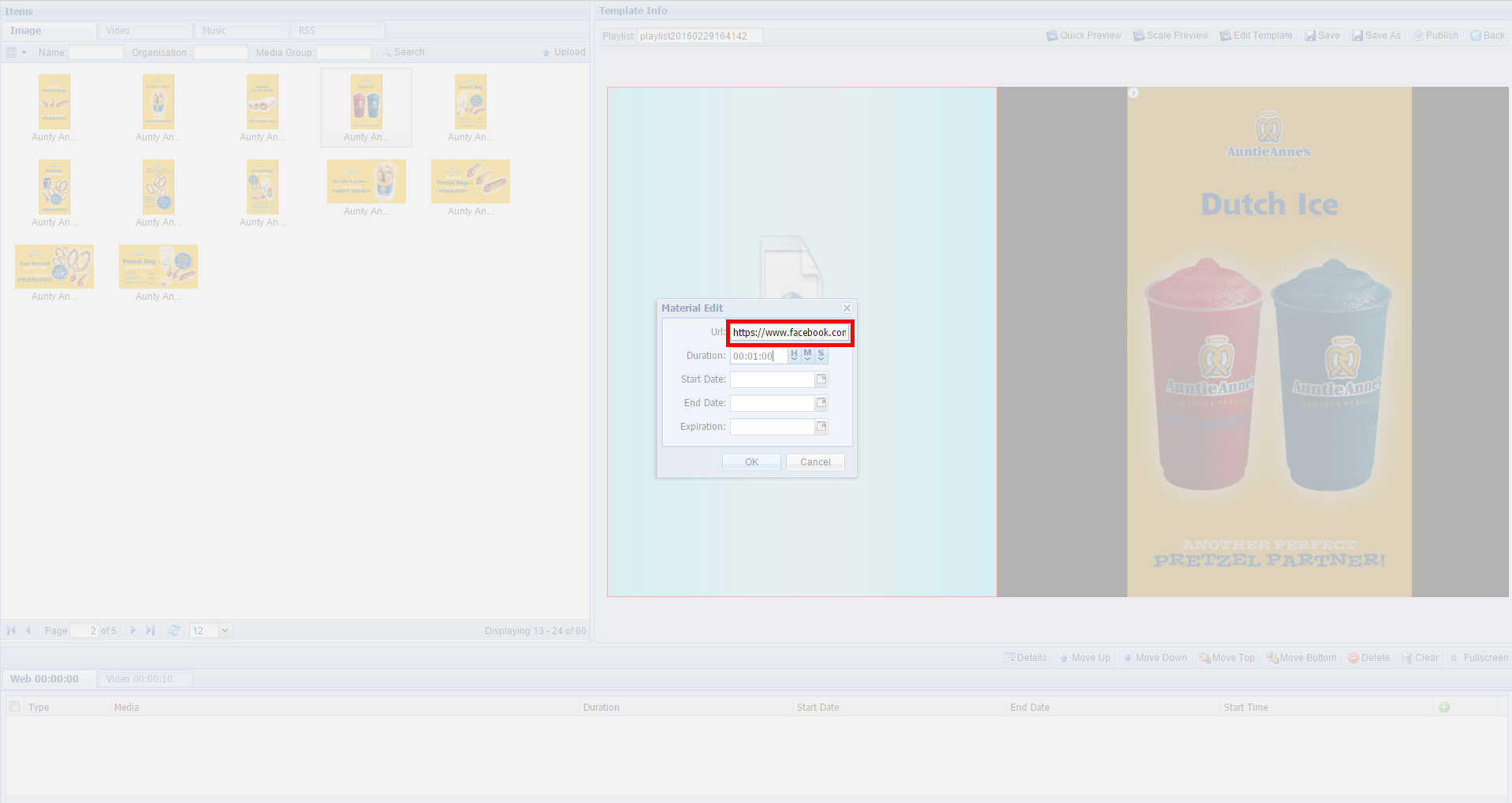Go to next page of items
This screenshot has width=1512, height=803.
pos(132,630)
